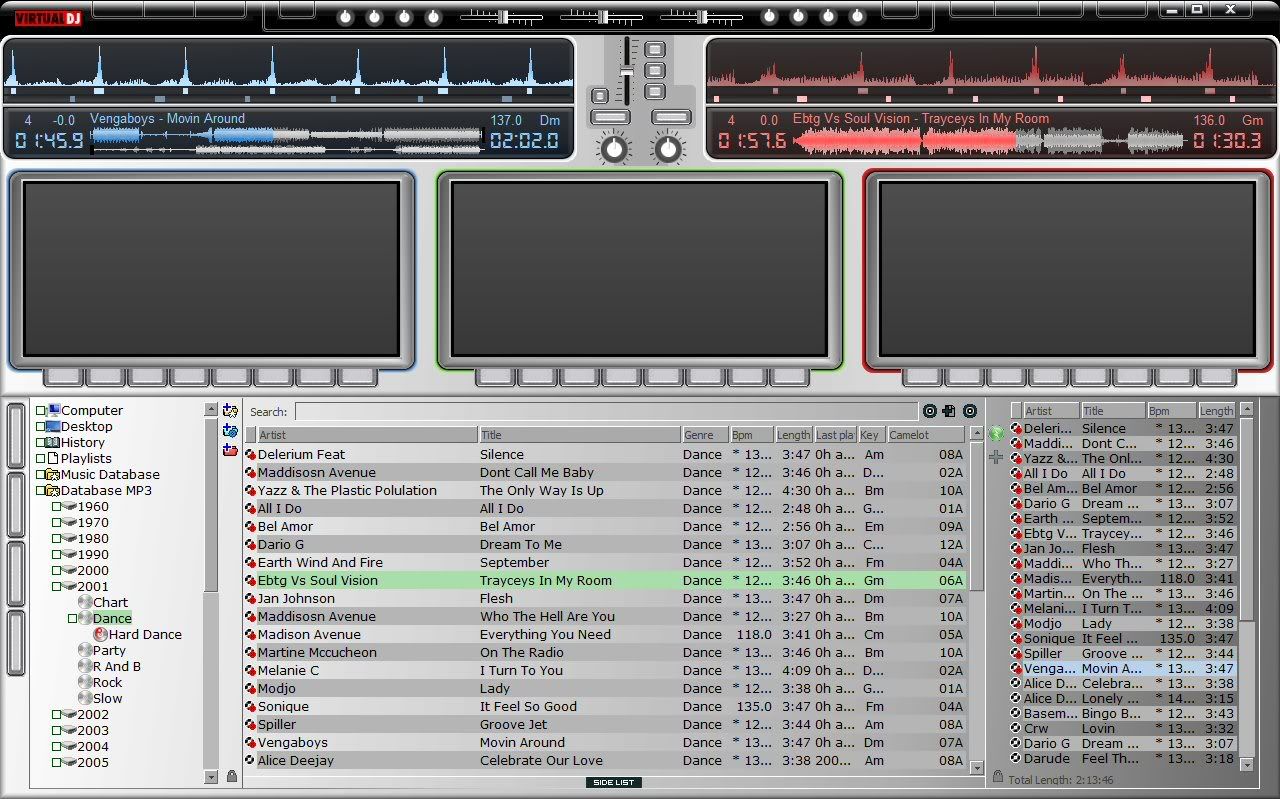Click the add filter folder icon (blue)
1280x799 pixels.
(x=230, y=431)
